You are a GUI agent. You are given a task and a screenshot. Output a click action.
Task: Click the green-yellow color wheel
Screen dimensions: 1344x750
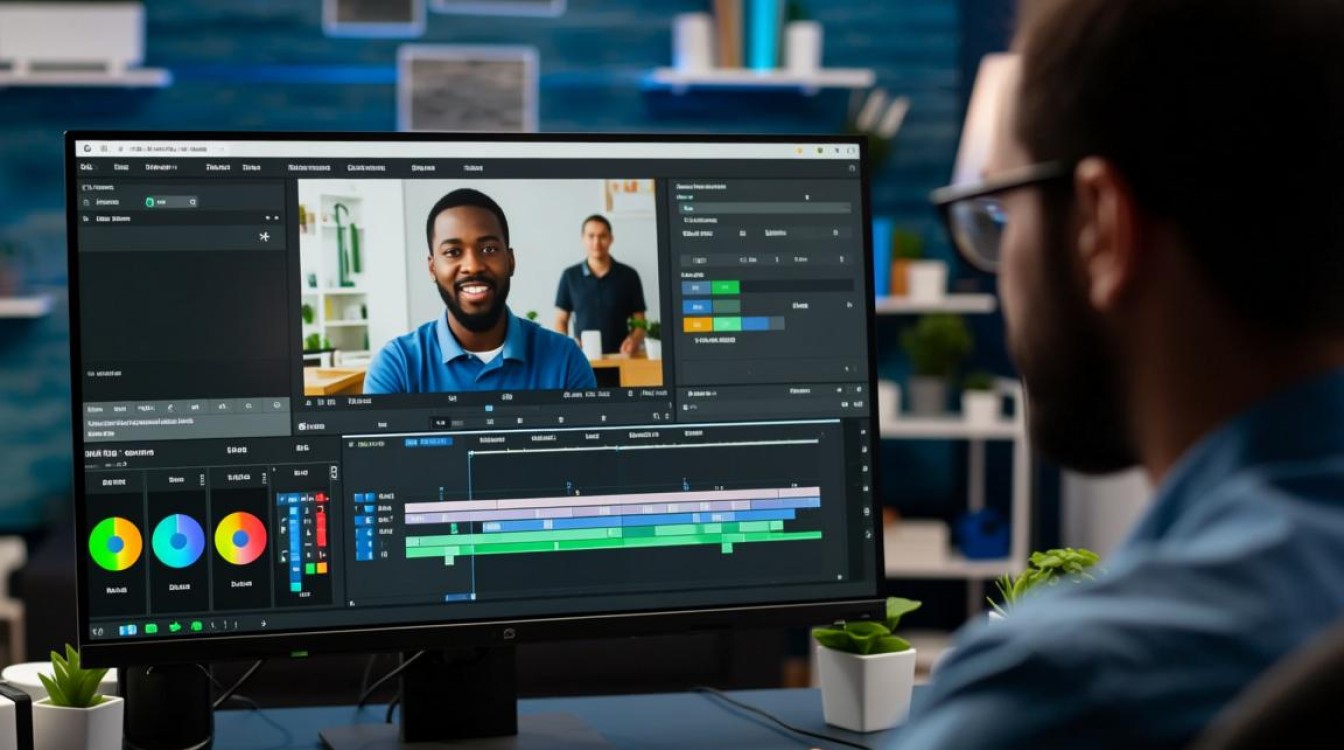coord(115,543)
